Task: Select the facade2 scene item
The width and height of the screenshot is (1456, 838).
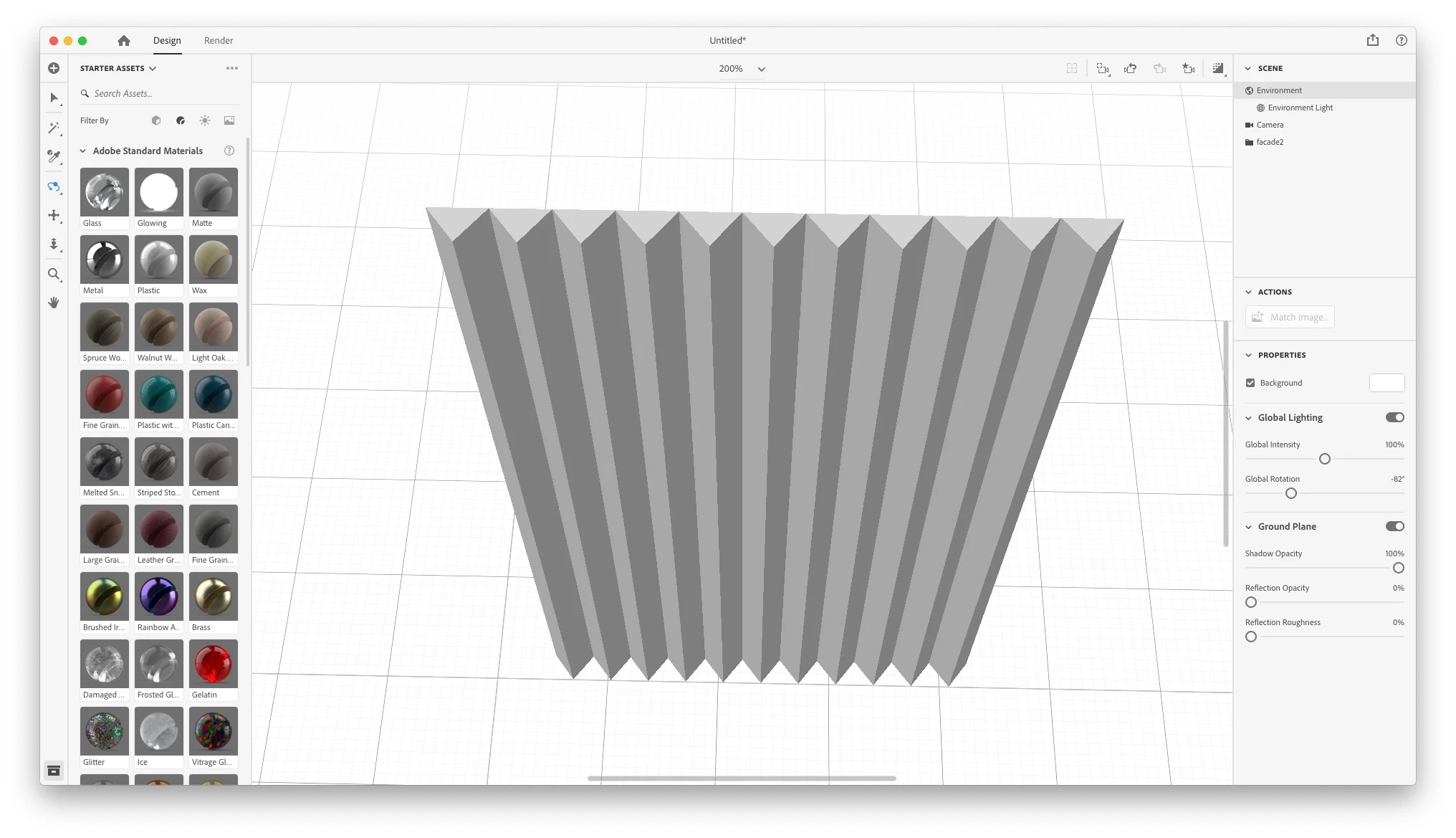Action: [1270, 142]
